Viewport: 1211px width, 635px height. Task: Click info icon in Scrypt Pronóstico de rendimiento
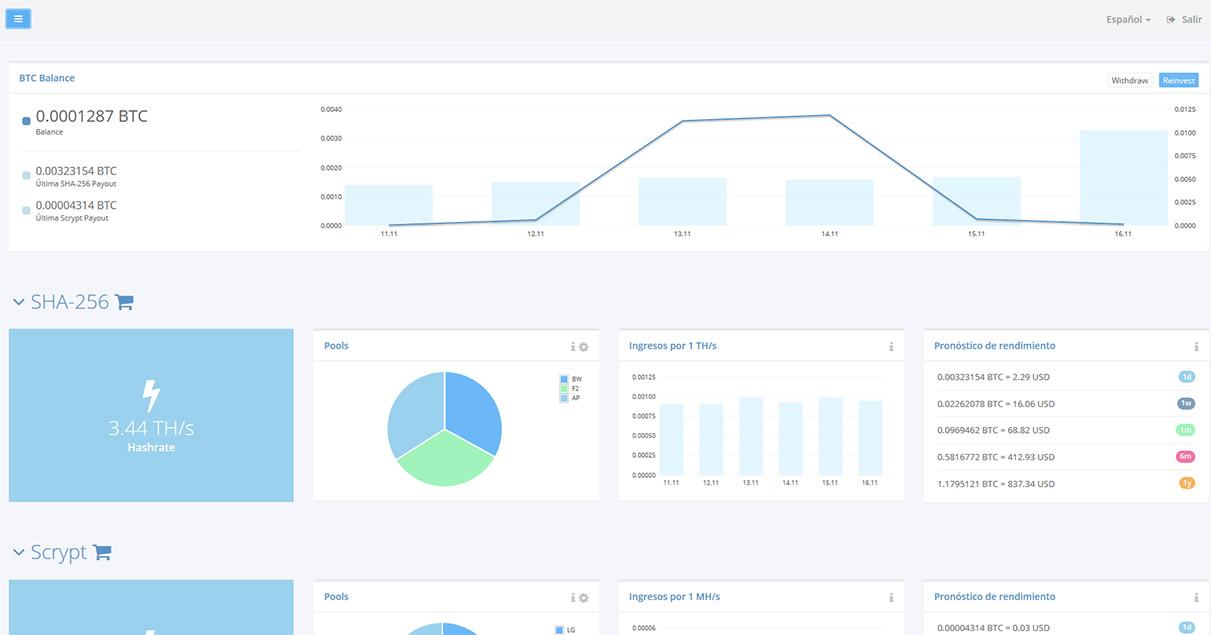pos(1196,597)
